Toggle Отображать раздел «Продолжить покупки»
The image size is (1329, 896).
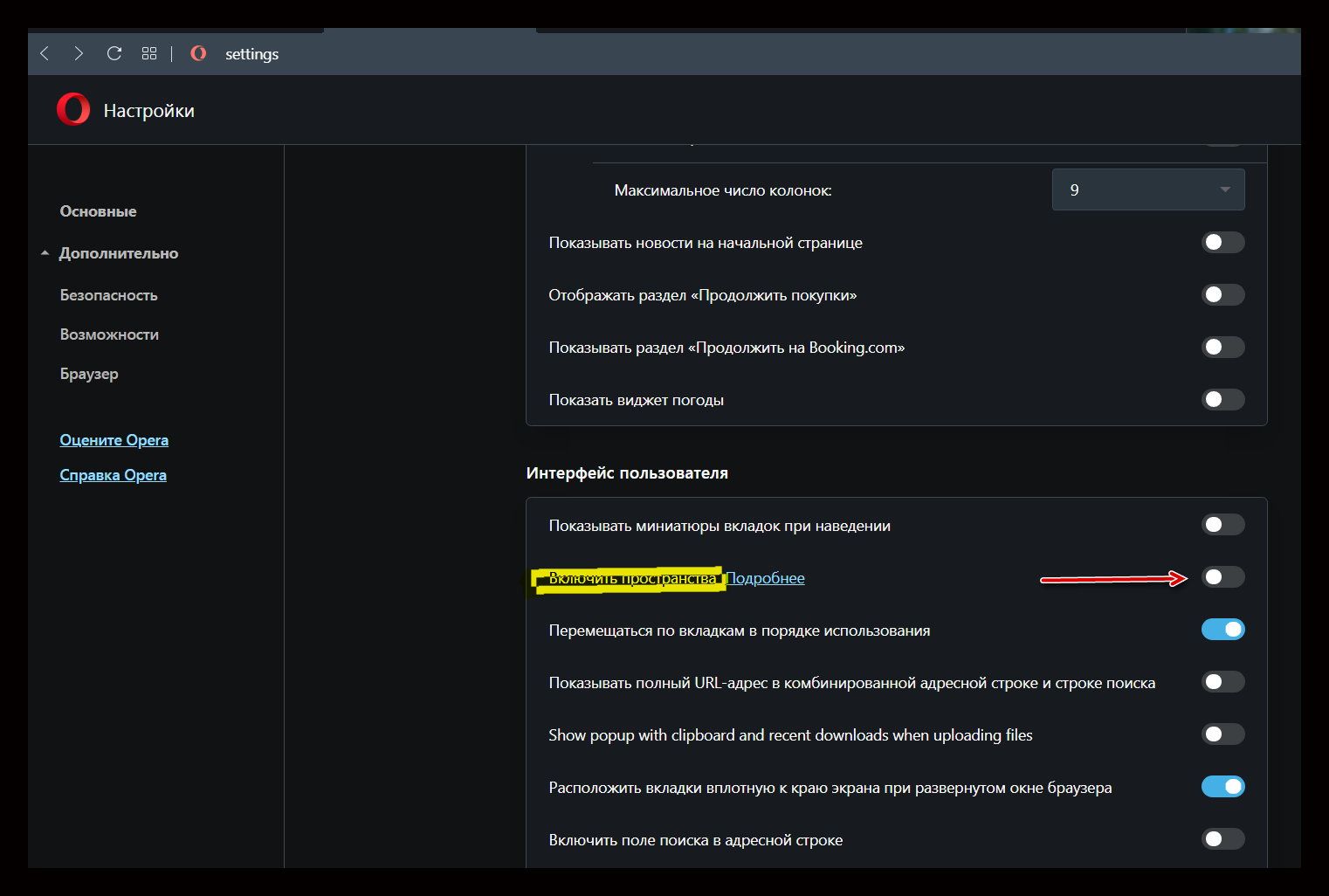pos(1223,294)
